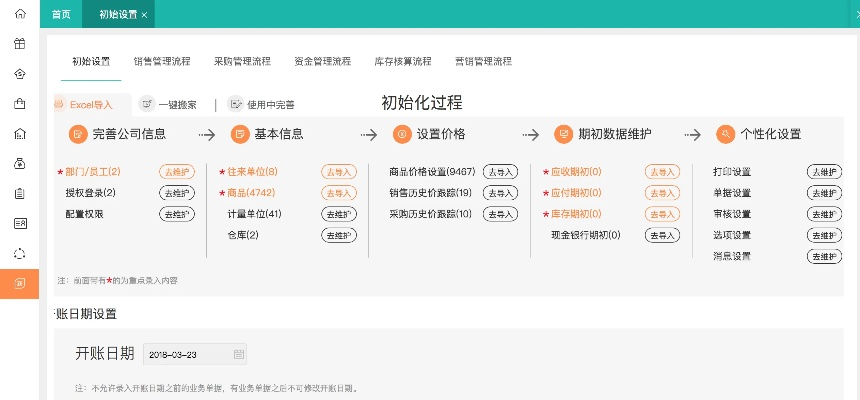Viewport: 860px width, 400px height.
Task: Open the 销售管理流程 tab
Action: [x=161, y=61]
